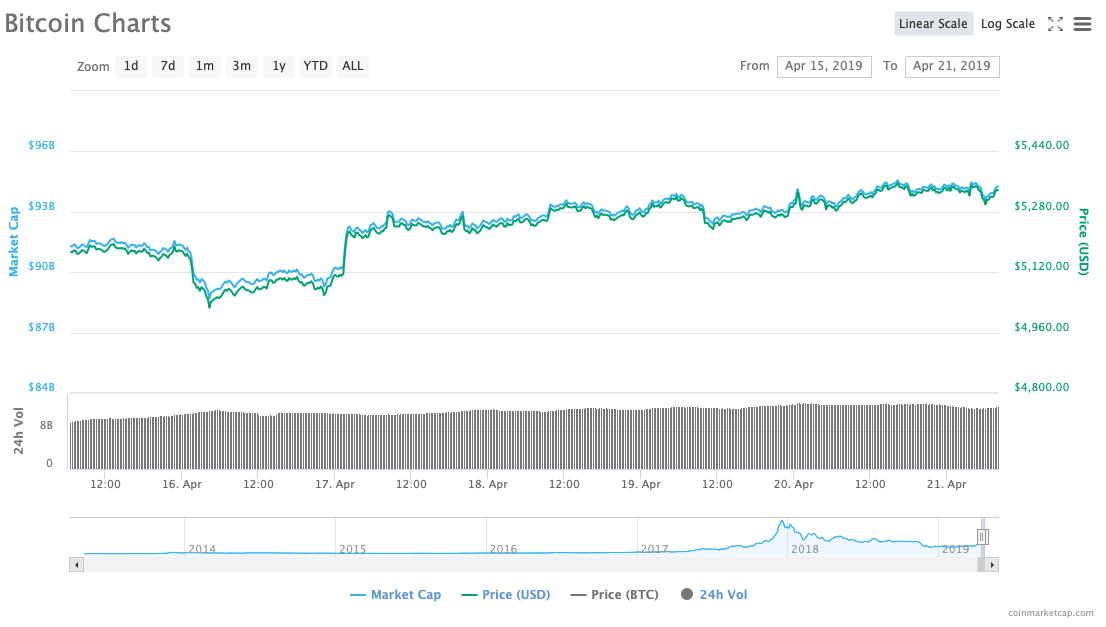Screen dimensions: 1106x627
Task: Click the 17. Apr date axis label
Action: pyautogui.click(x=335, y=484)
